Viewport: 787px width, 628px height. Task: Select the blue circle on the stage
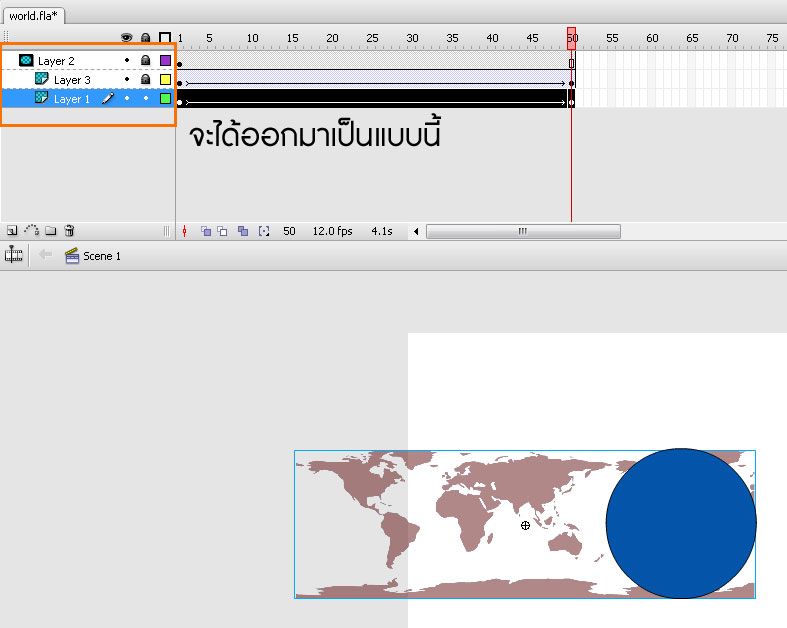681,523
